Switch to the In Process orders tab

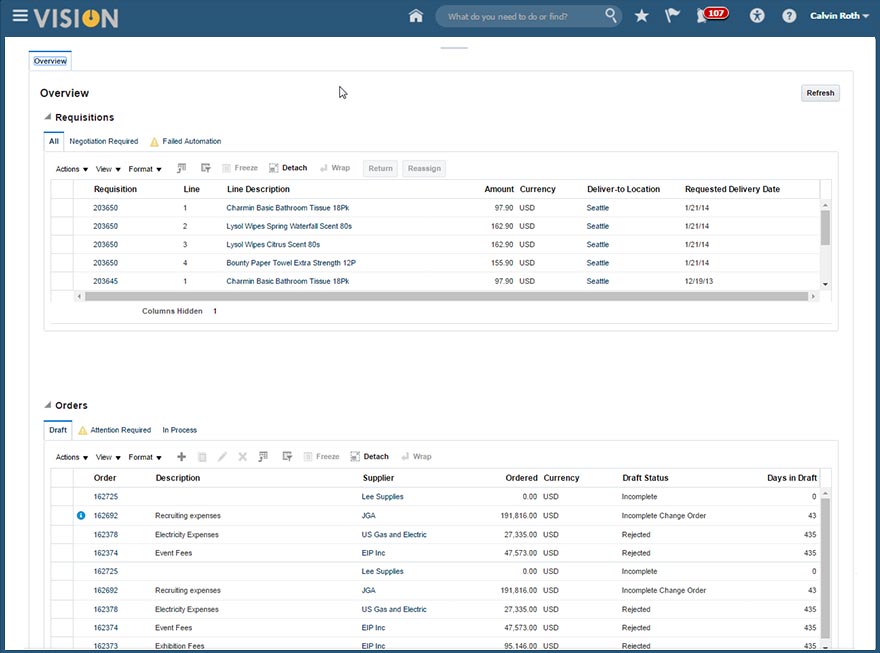tap(180, 430)
